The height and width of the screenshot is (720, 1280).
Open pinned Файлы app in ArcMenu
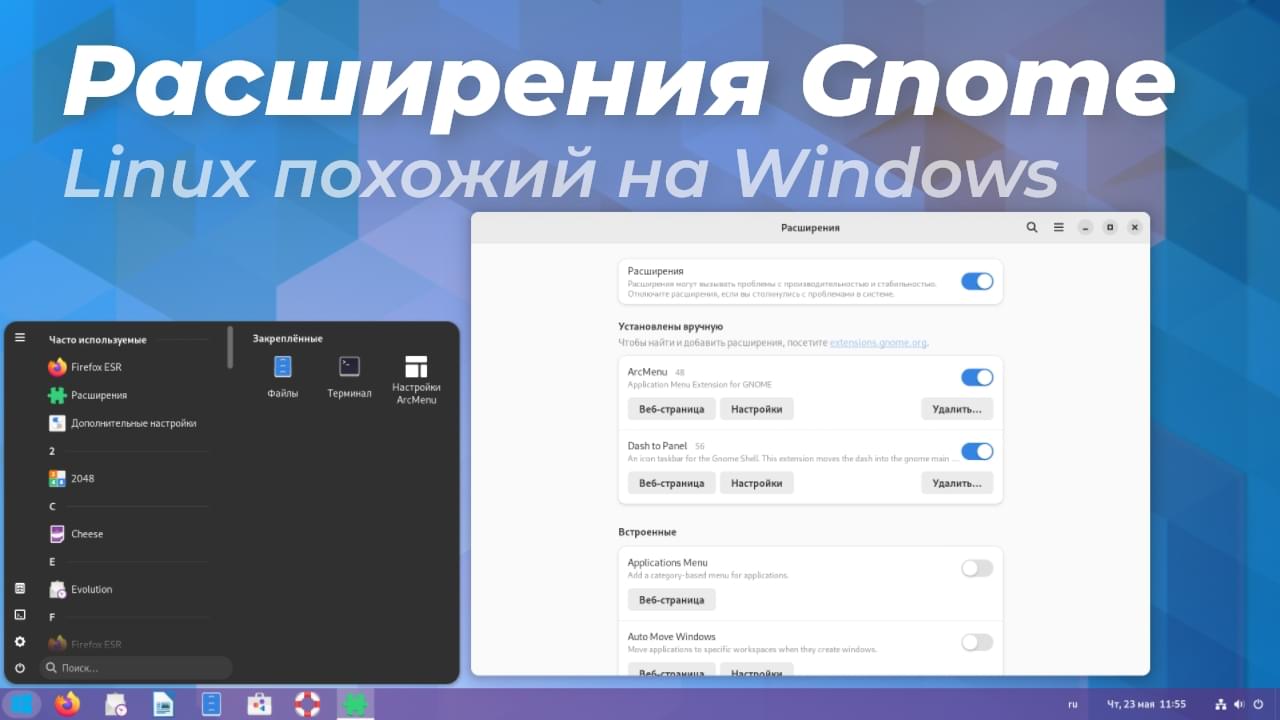[283, 378]
